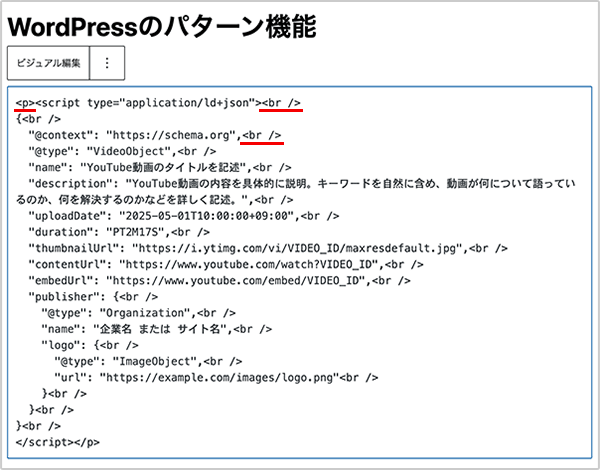Click the "description" line text
Viewport: 600px width, 470px height.
coord(295,192)
